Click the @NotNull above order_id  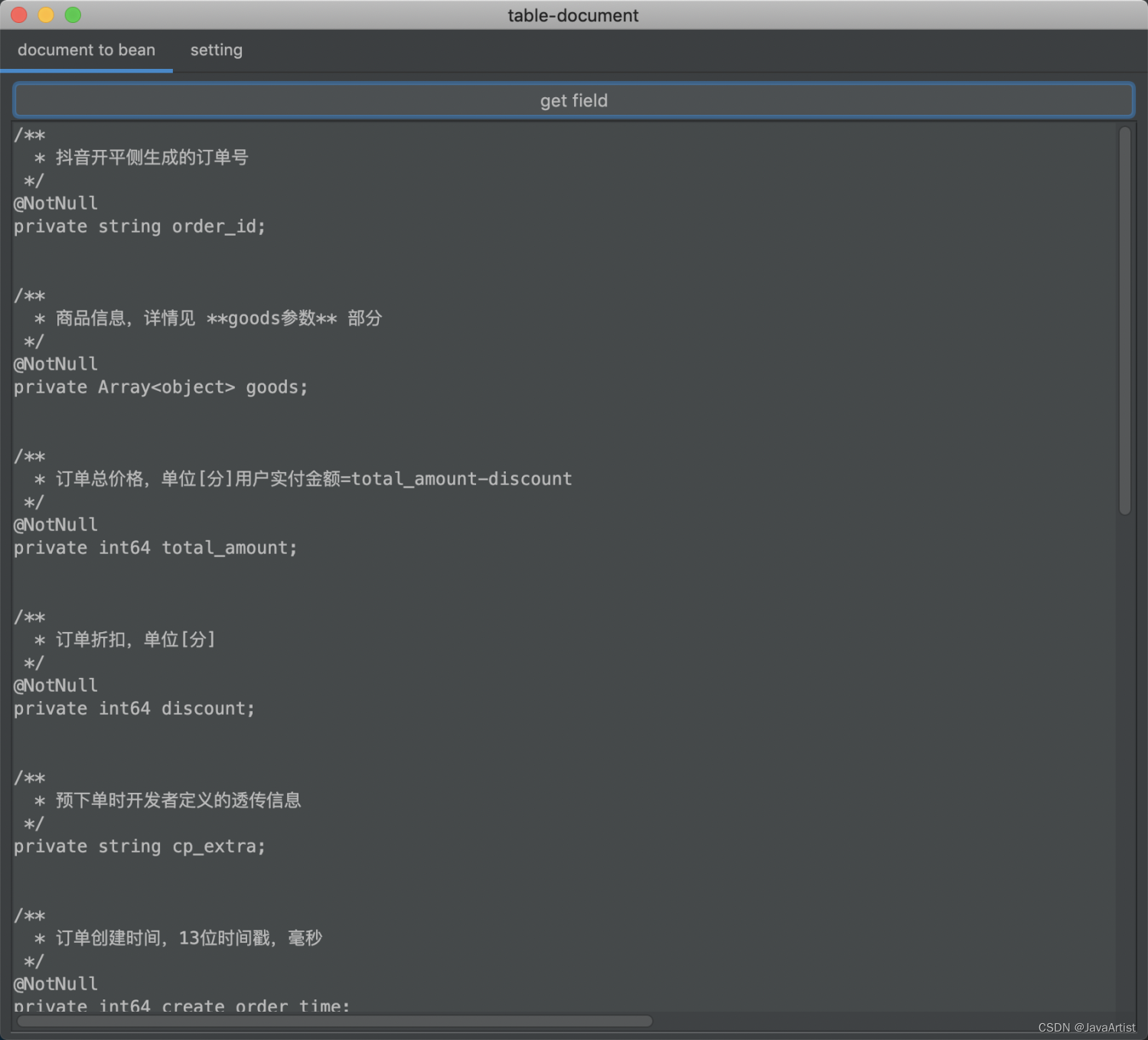point(56,204)
